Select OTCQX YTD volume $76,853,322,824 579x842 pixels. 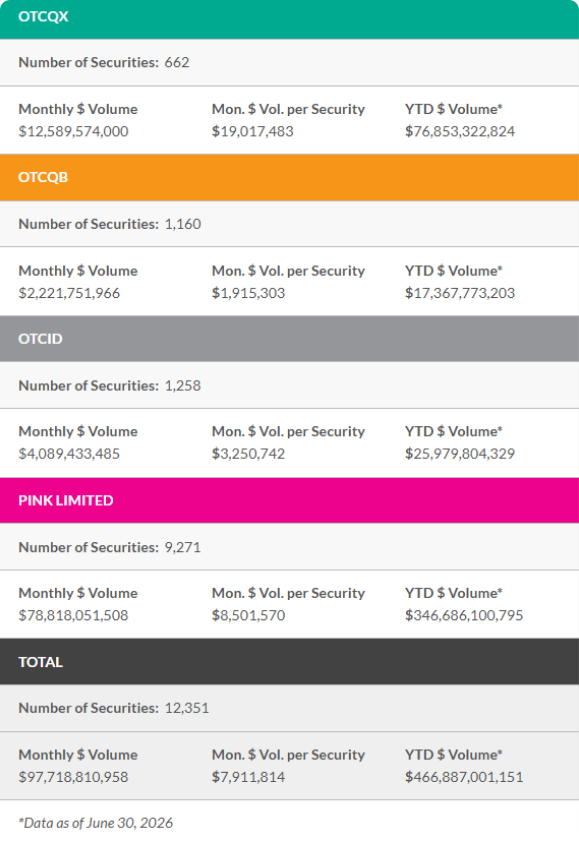click(460, 131)
